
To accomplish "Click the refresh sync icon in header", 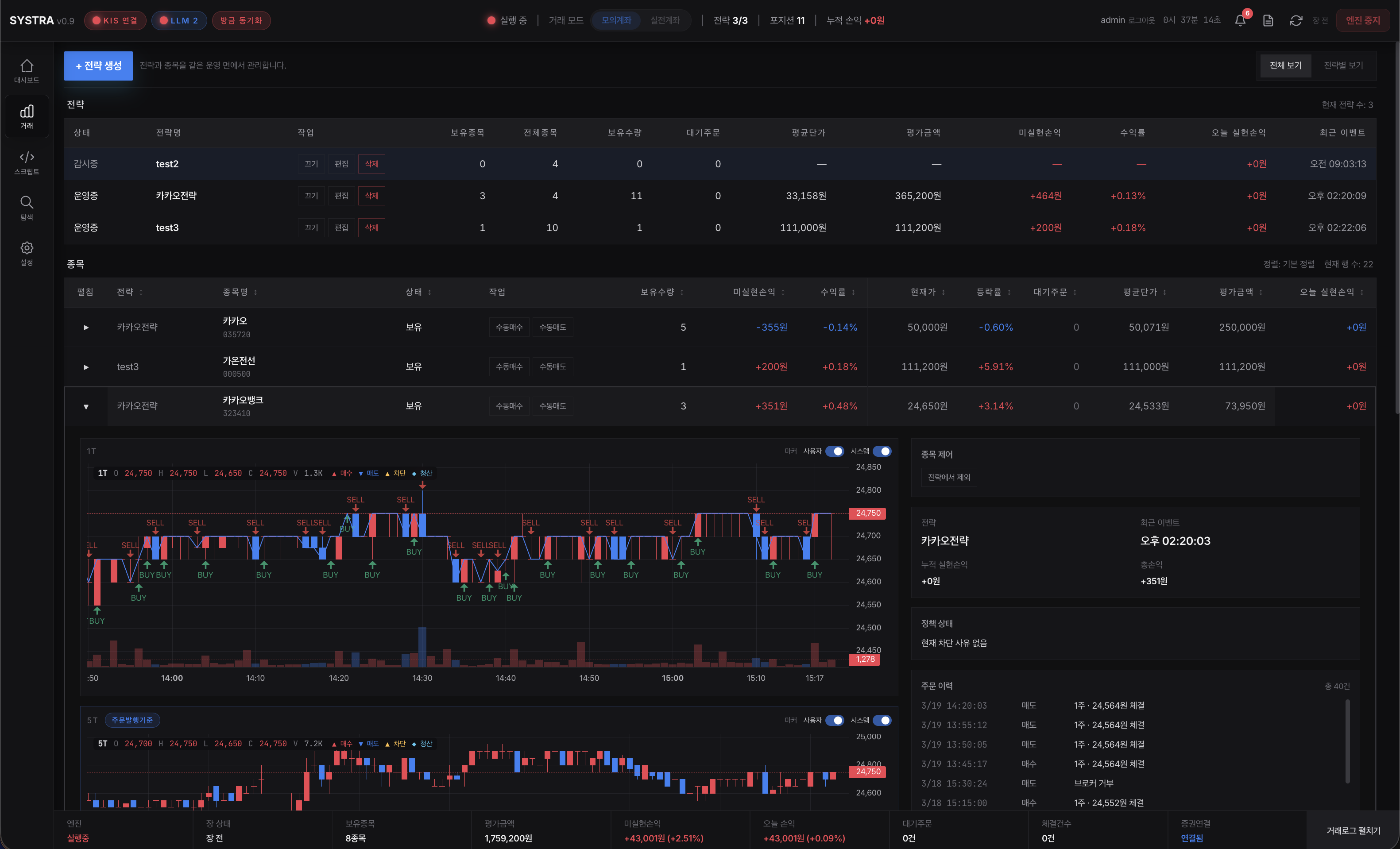I will tap(1296, 20).
